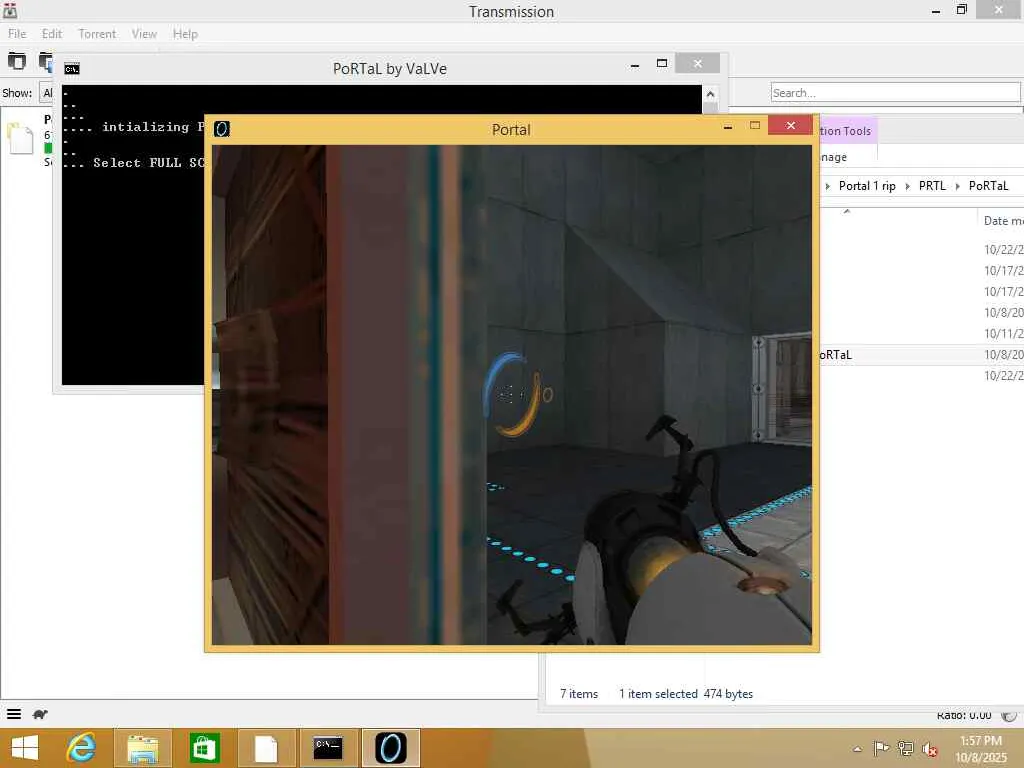
Task: Open the Help menu in Transmission
Action: coord(185,34)
